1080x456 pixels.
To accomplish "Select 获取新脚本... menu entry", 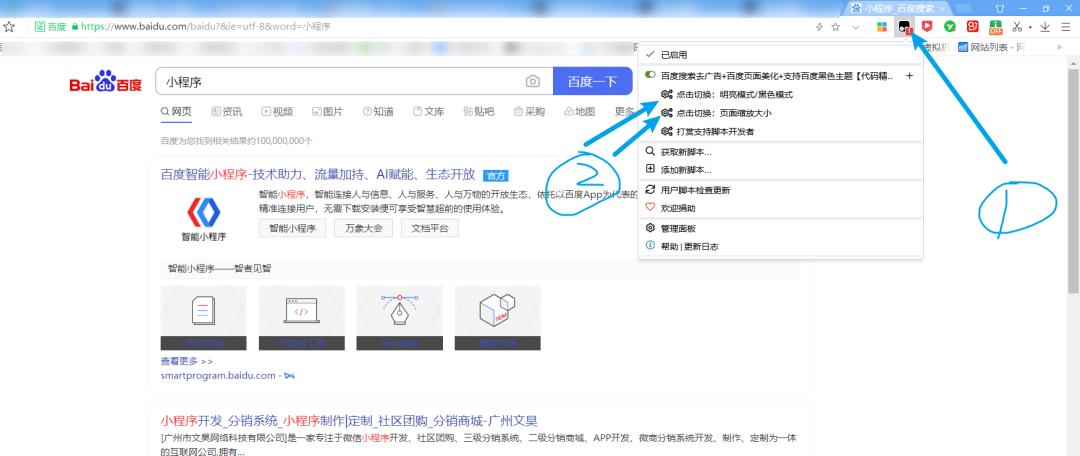I will click(780, 152).
